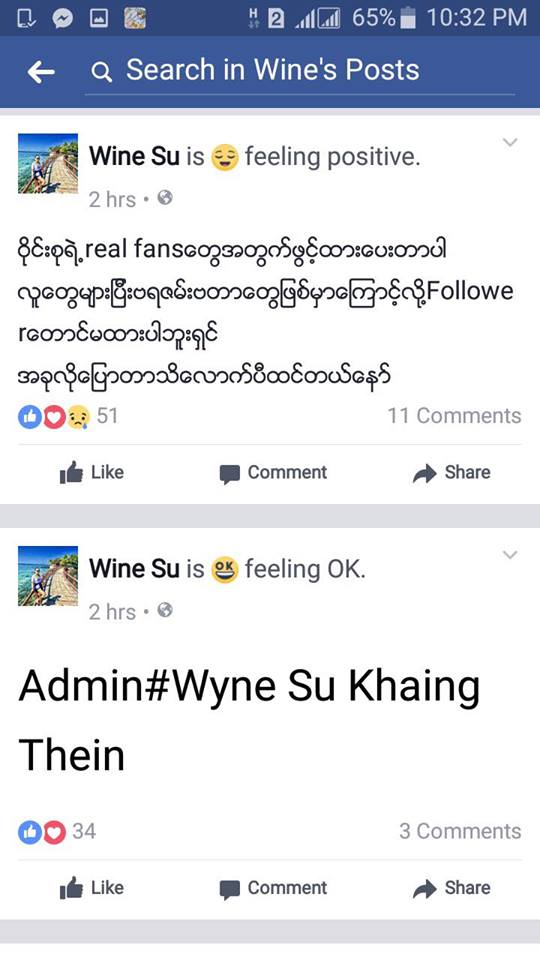
Task: Comment on the feeling positive post
Action: coord(273,473)
